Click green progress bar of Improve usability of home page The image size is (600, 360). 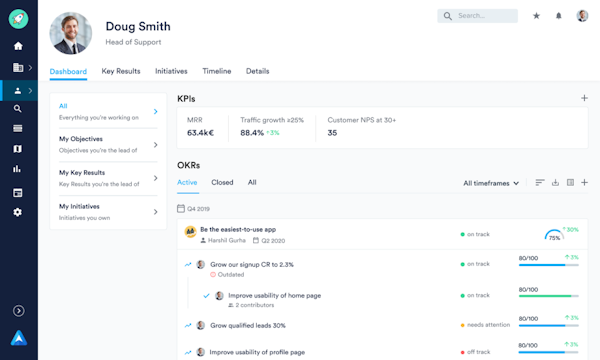coord(549,296)
